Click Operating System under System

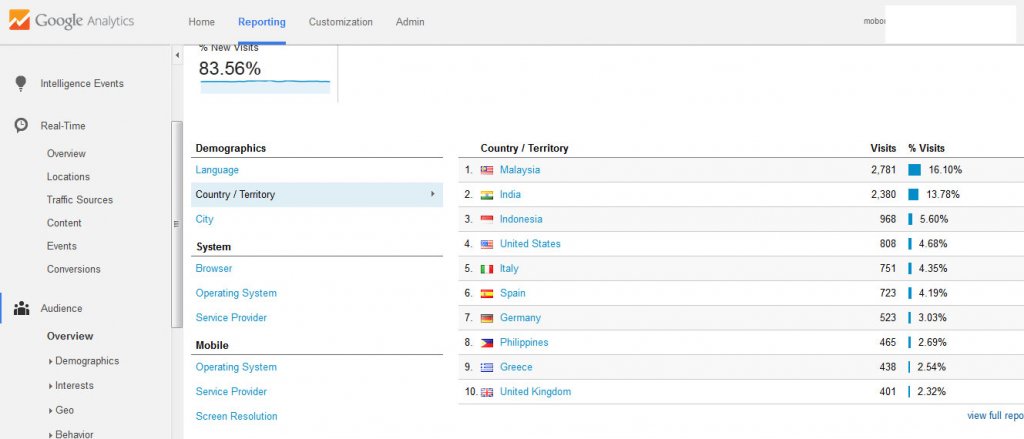tap(236, 293)
